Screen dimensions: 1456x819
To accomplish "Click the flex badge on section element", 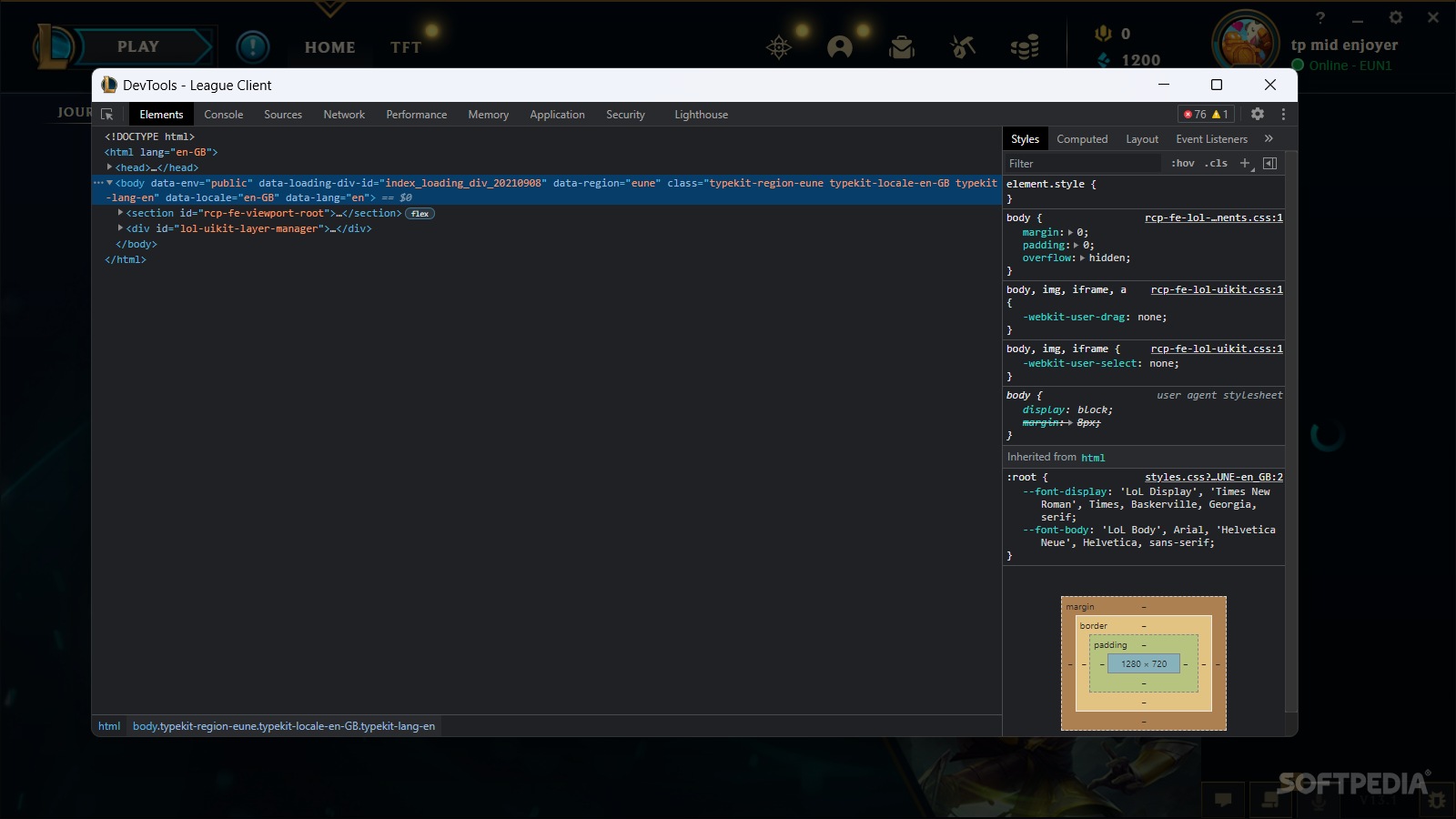I will [x=420, y=214].
